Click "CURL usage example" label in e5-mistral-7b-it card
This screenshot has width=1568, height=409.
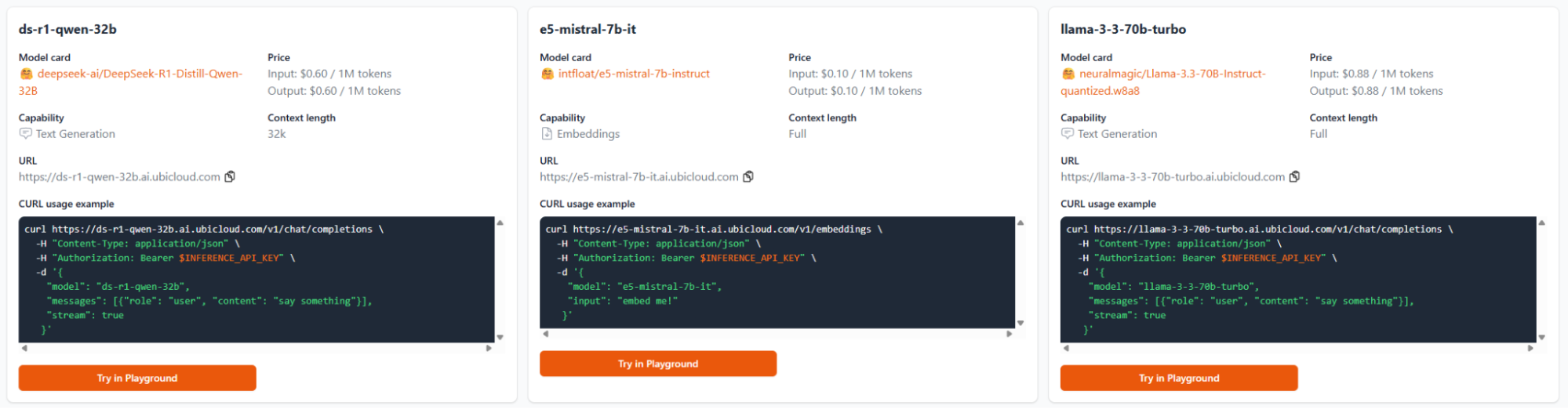click(x=588, y=204)
